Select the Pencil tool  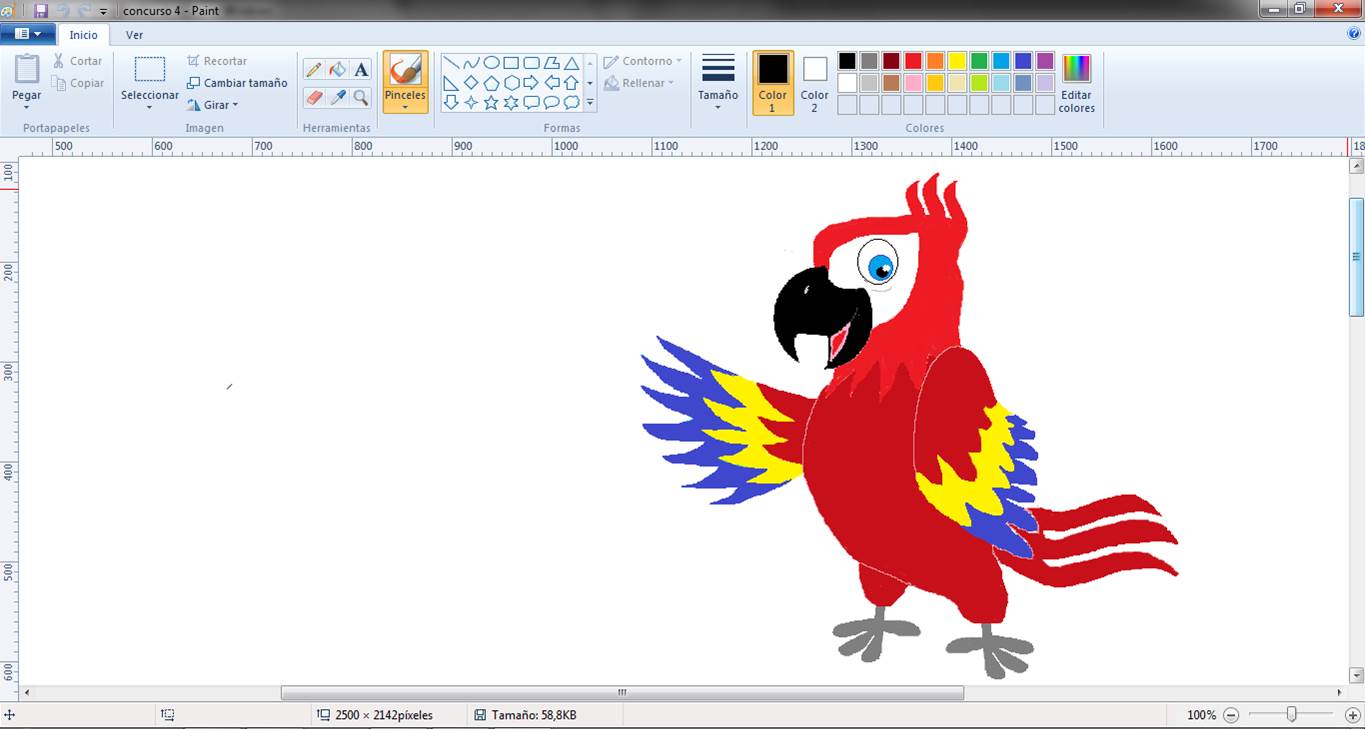314,69
